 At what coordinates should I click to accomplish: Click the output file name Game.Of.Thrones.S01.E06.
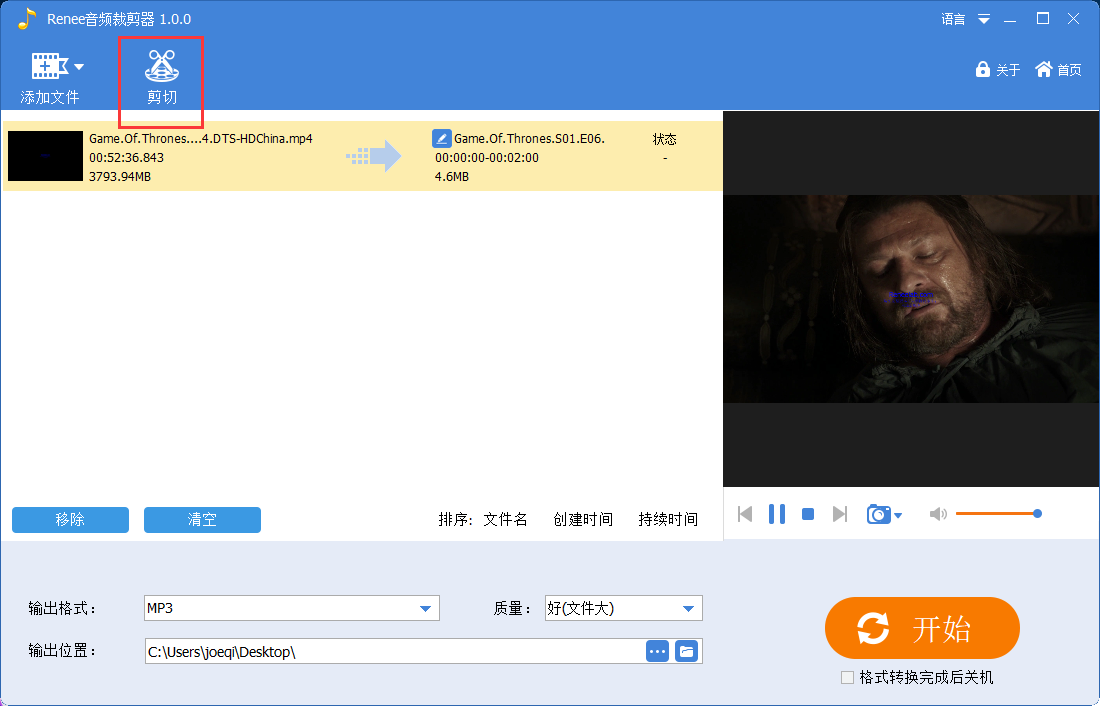[529, 138]
